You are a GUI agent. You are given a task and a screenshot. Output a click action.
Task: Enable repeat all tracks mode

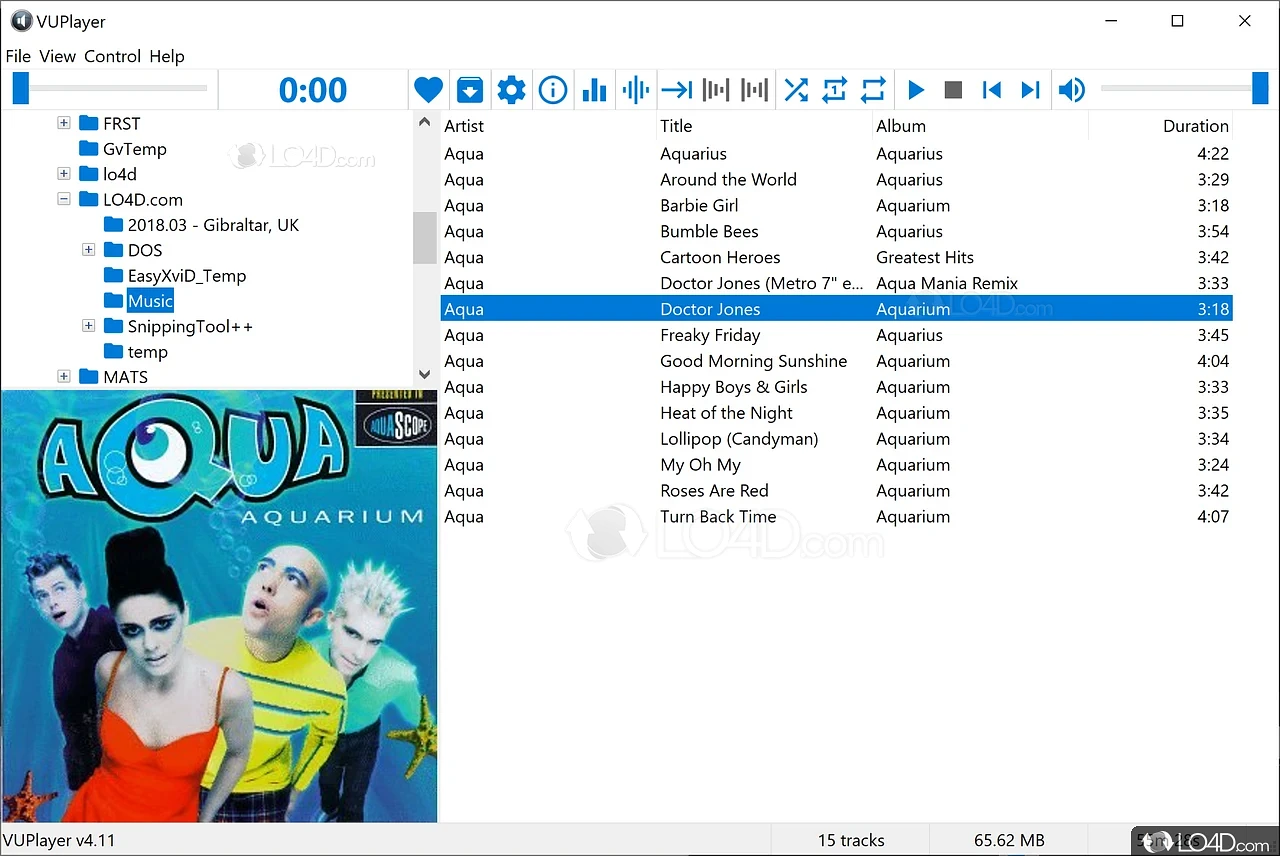pyautogui.click(x=873, y=89)
